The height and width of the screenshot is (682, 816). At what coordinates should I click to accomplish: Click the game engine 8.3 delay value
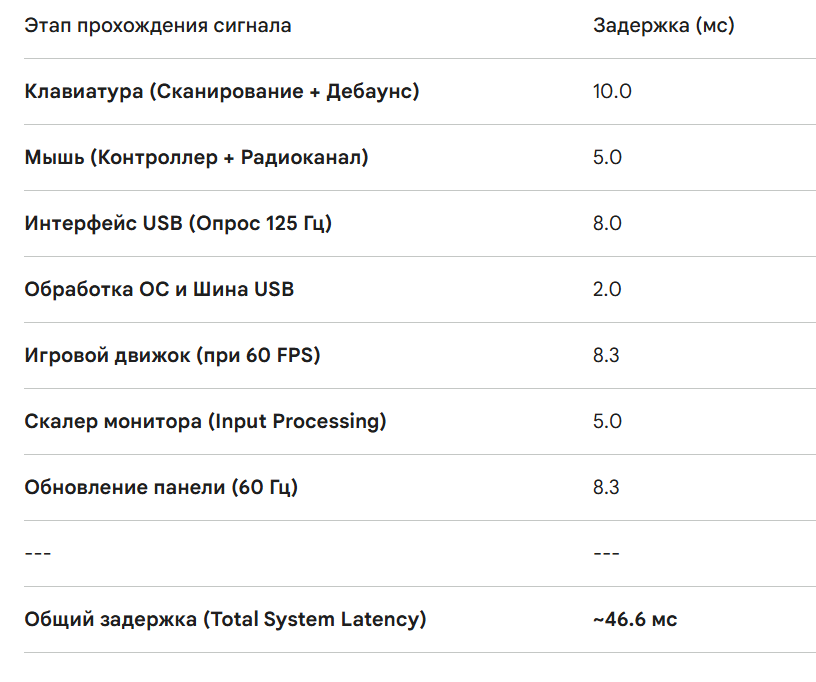click(x=606, y=355)
